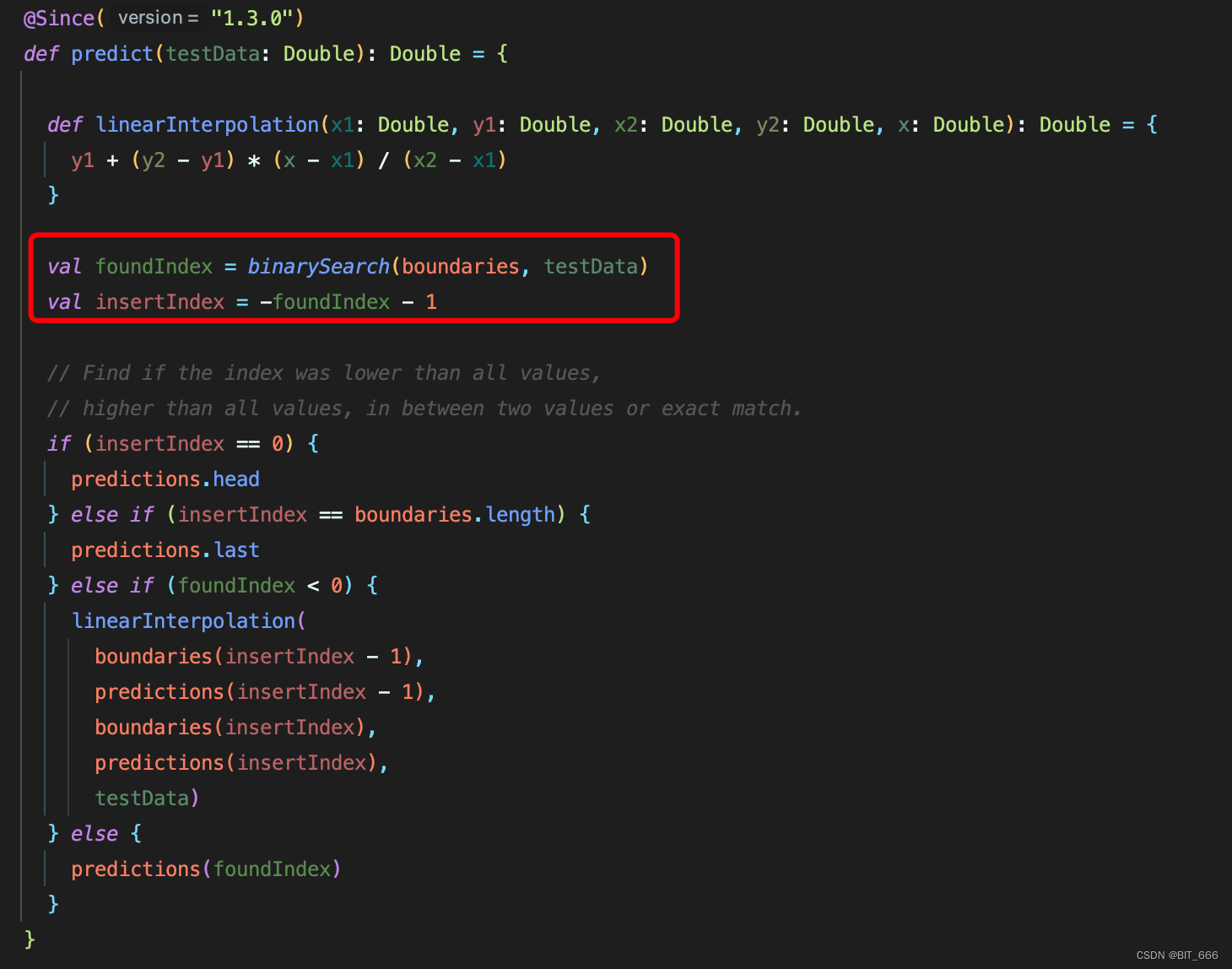Select the foundIndex variable declaration
This screenshot has height=969, width=1232.
click(x=154, y=266)
